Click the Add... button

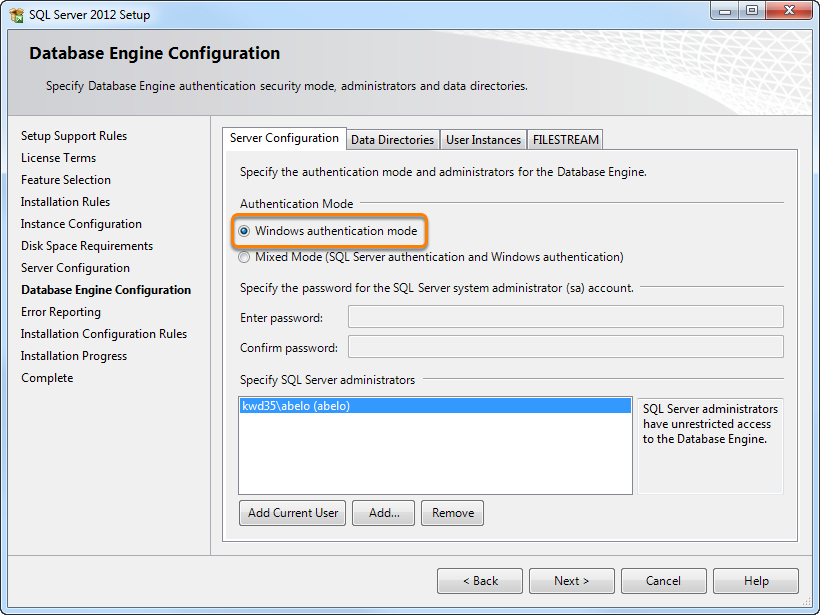pos(383,513)
